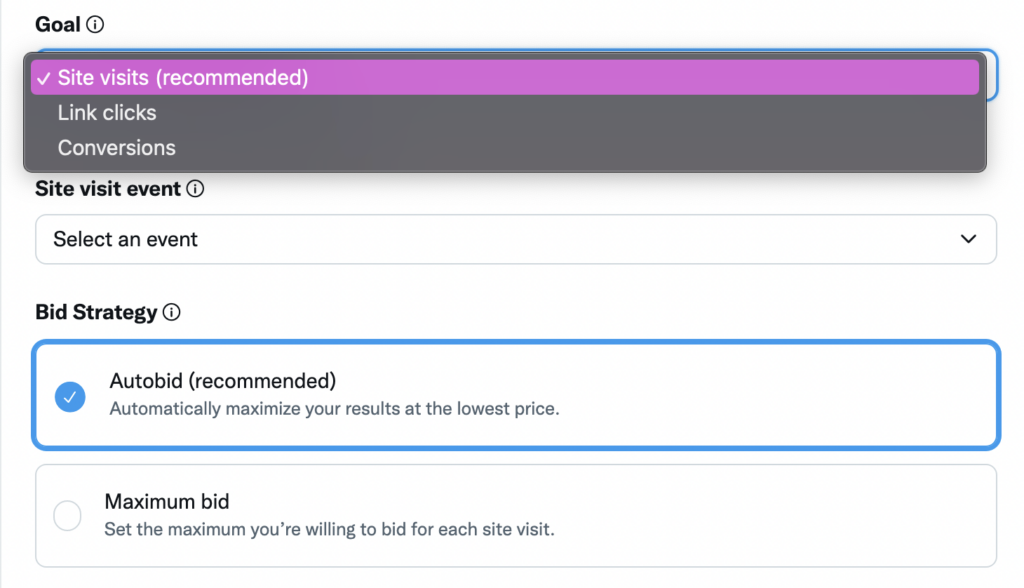Pick Conversions as the campaign goal

116,147
